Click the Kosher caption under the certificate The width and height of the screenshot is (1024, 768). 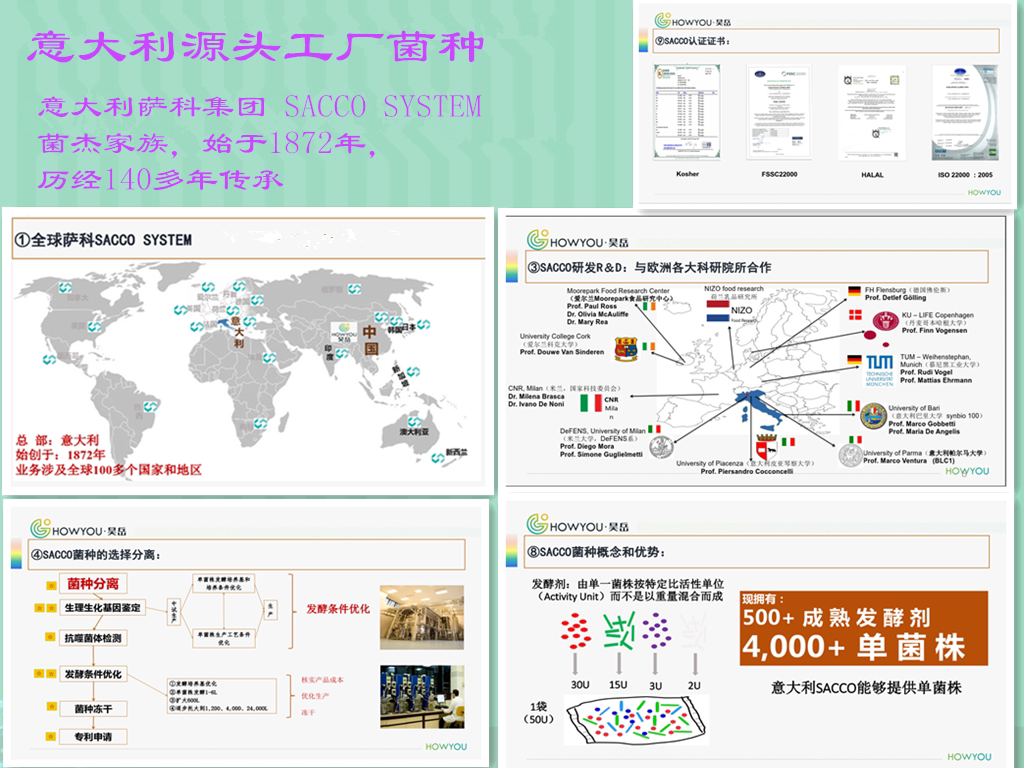coord(687,174)
